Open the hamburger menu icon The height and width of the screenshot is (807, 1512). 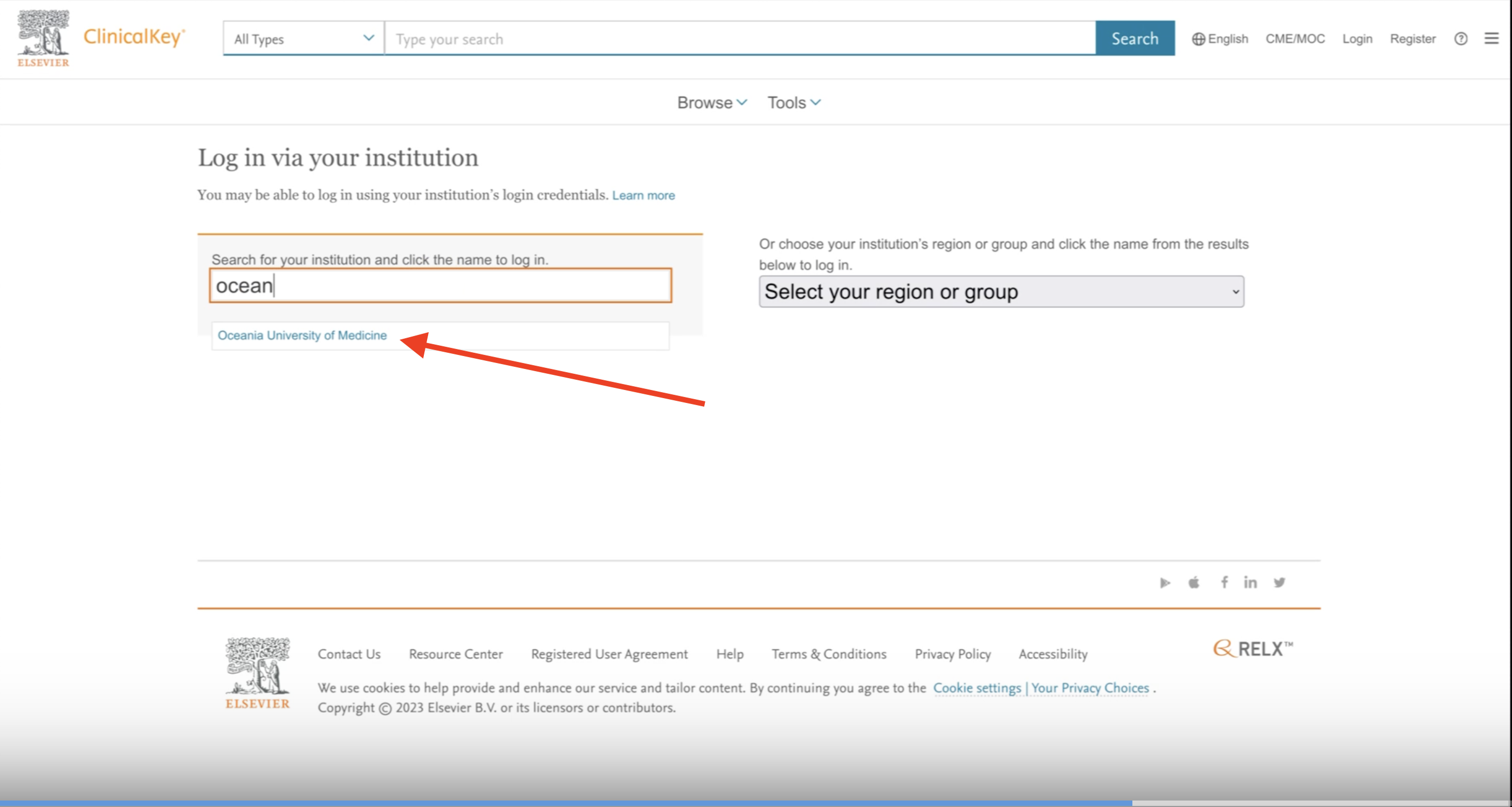(x=1491, y=39)
